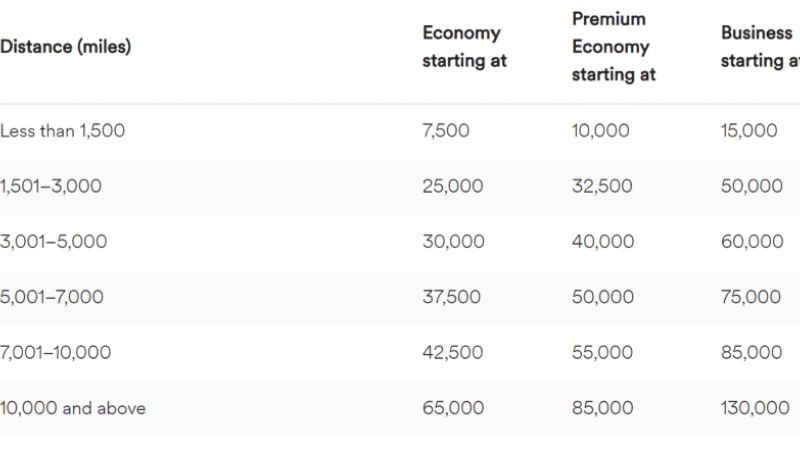Click the 7,500 Economy value
Screen dimensions: 800x450
(x=445, y=130)
